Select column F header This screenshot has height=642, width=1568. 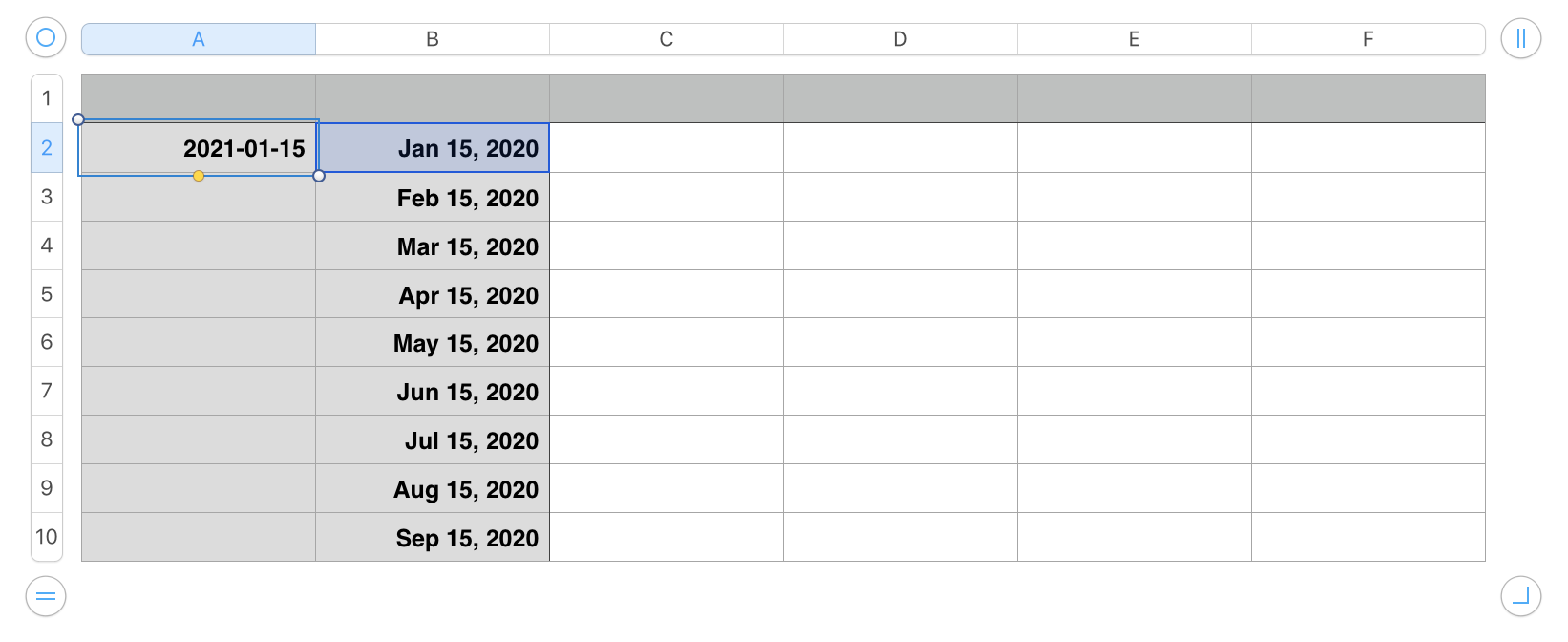tap(1368, 39)
